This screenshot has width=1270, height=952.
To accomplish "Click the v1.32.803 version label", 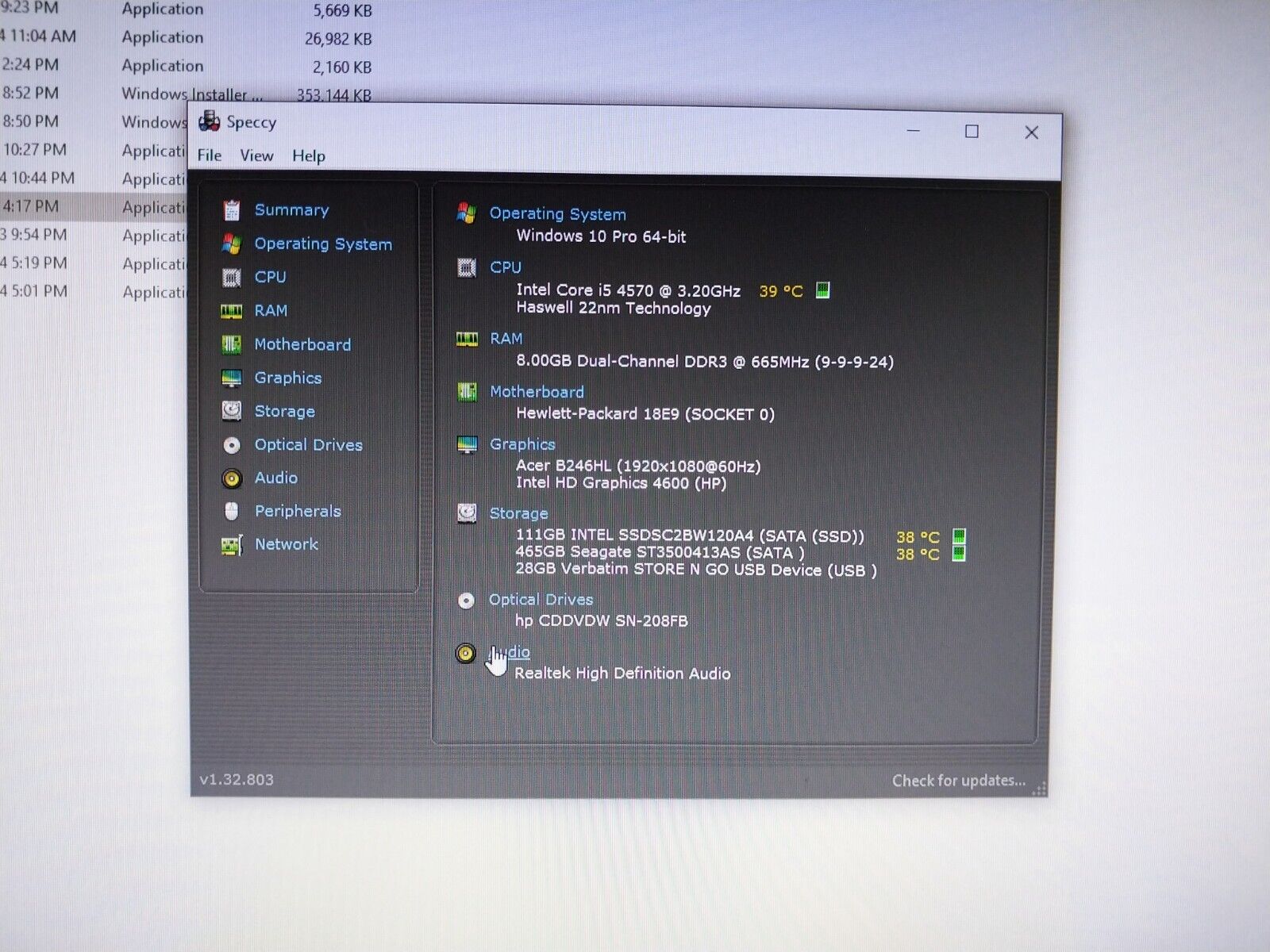I will [x=237, y=781].
